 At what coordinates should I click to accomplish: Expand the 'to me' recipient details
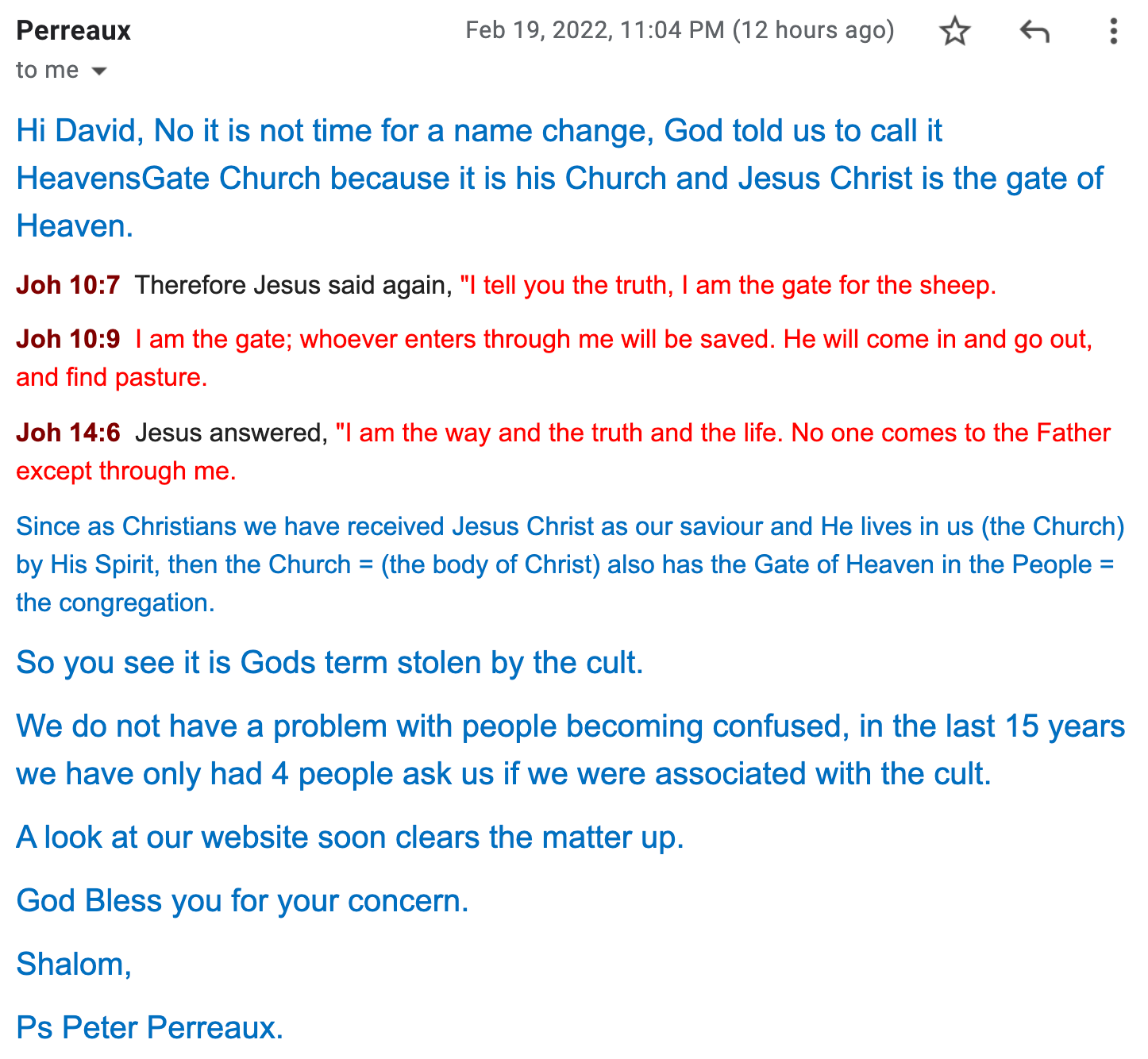[x=101, y=71]
